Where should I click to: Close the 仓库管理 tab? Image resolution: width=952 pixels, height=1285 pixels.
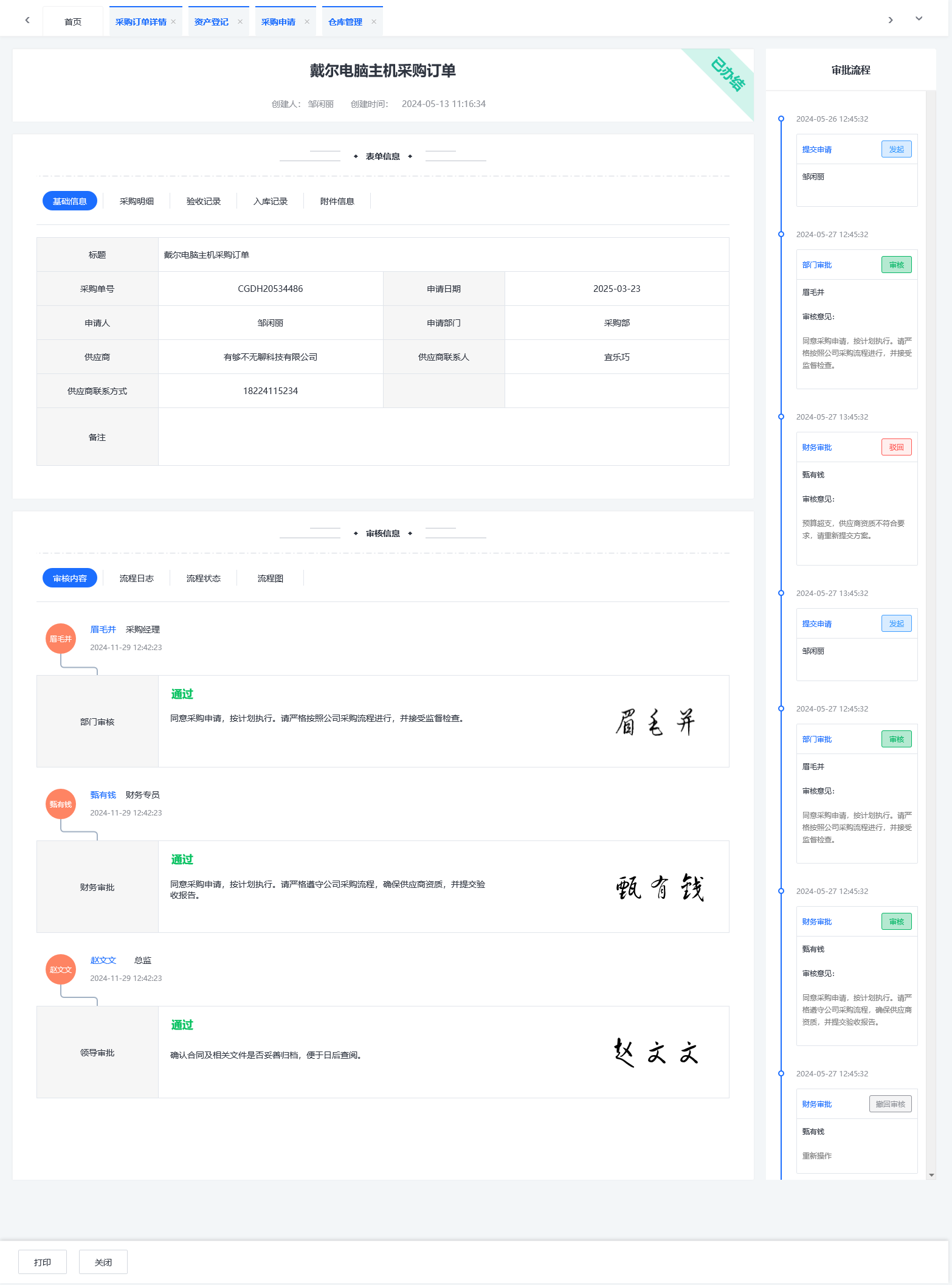tap(374, 22)
